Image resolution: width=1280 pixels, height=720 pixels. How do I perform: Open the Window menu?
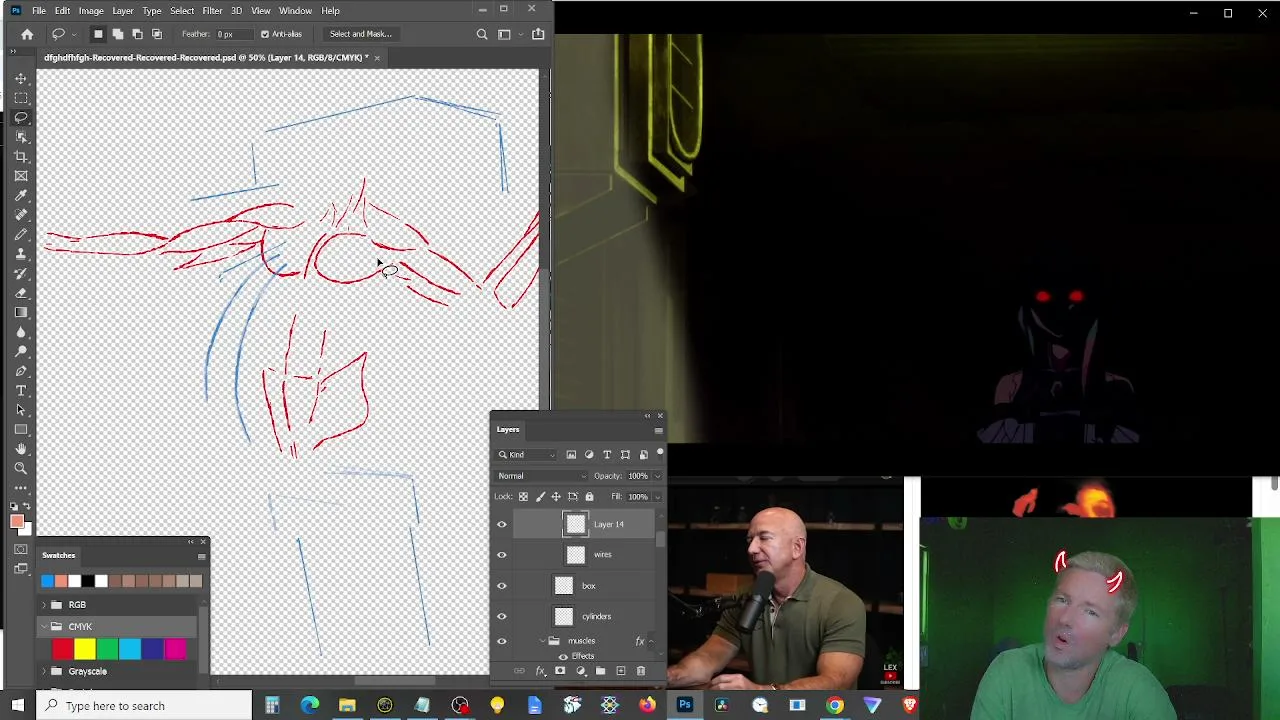click(x=295, y=11)
